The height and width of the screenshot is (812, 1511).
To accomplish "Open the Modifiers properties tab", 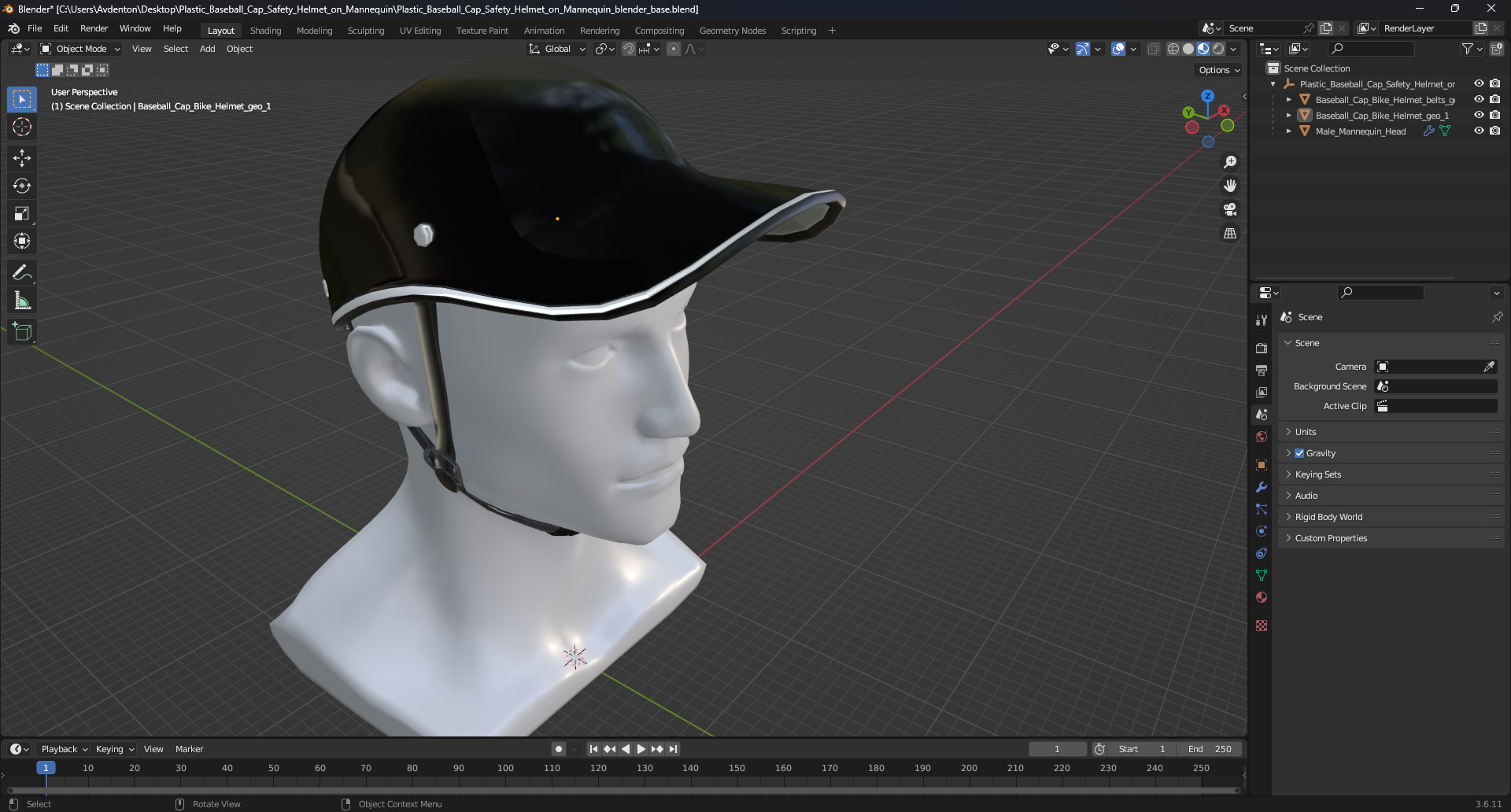I will click(x=1262, y=487).
